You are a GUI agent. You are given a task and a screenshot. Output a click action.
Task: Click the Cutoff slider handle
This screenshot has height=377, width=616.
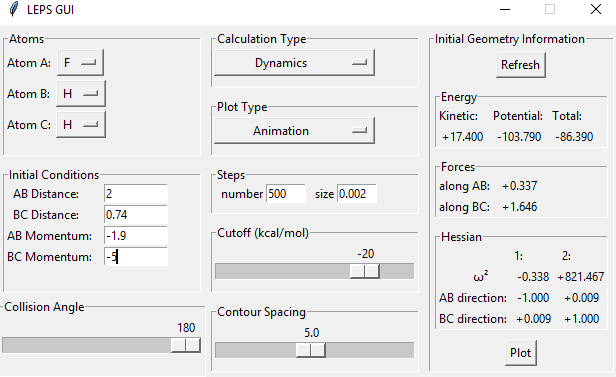click(x=365, y=271)
